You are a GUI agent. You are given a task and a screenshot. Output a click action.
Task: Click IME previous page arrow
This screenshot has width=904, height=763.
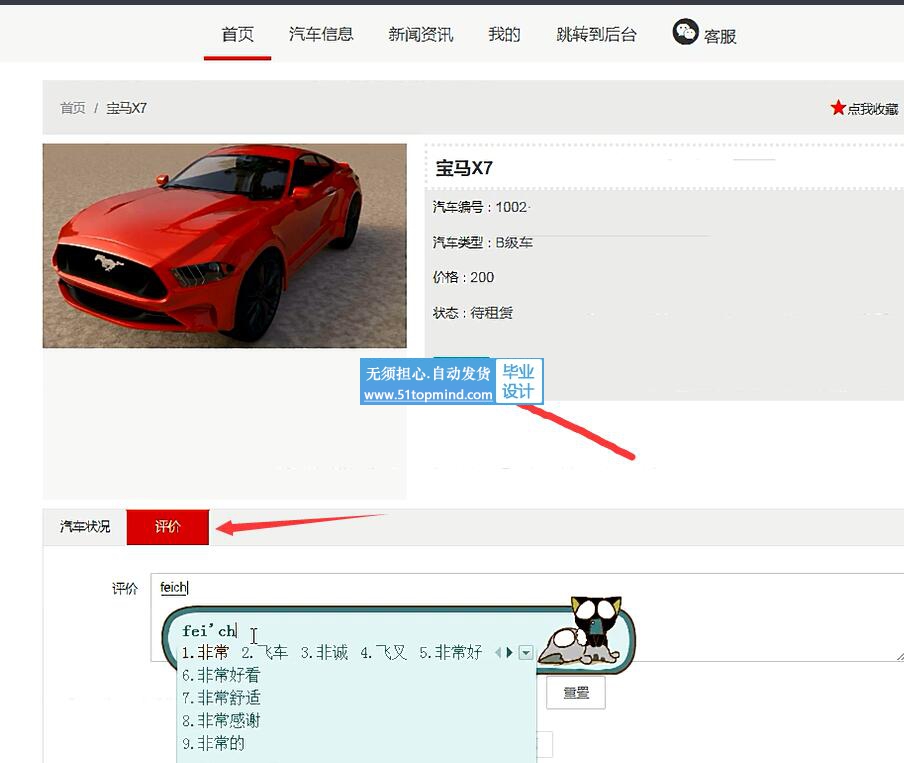click(498, 652)
